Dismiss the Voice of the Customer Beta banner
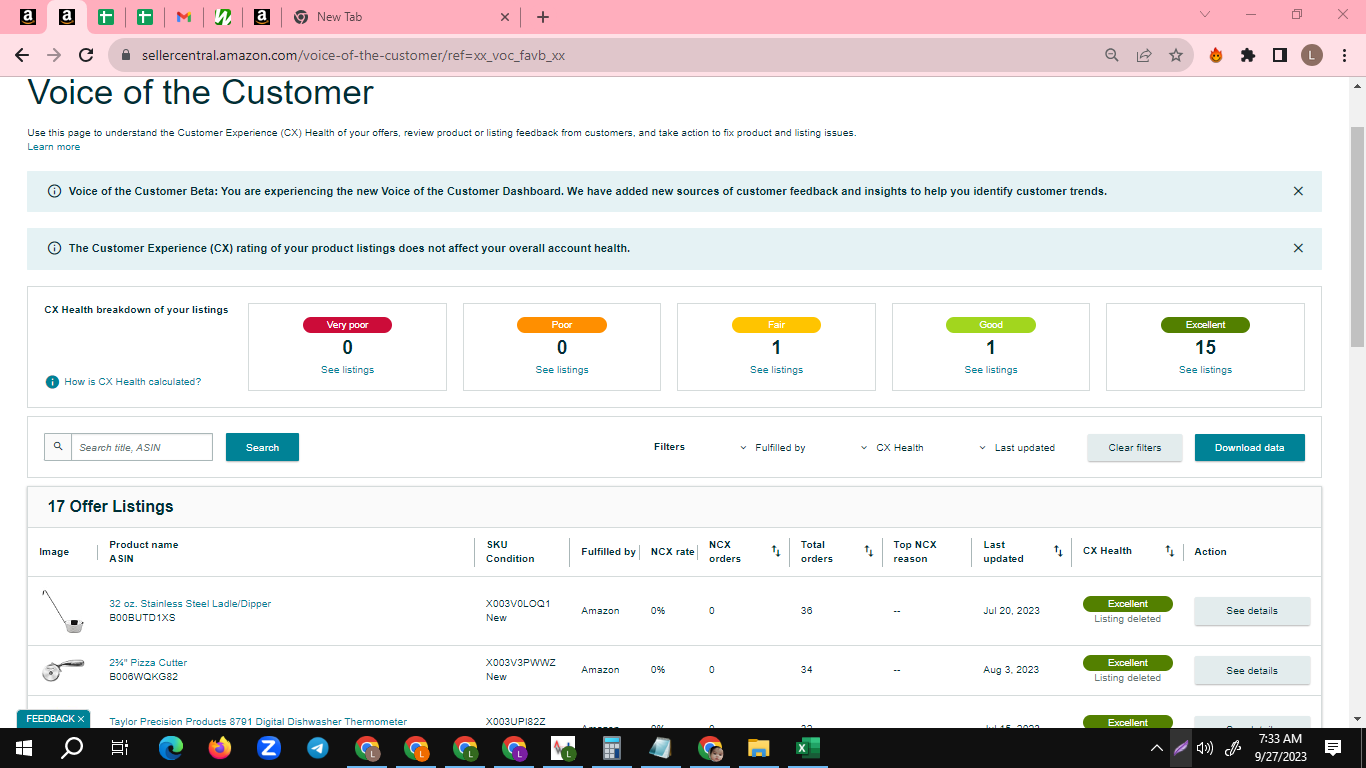Screen dimensions: 1366x768 1298,191
